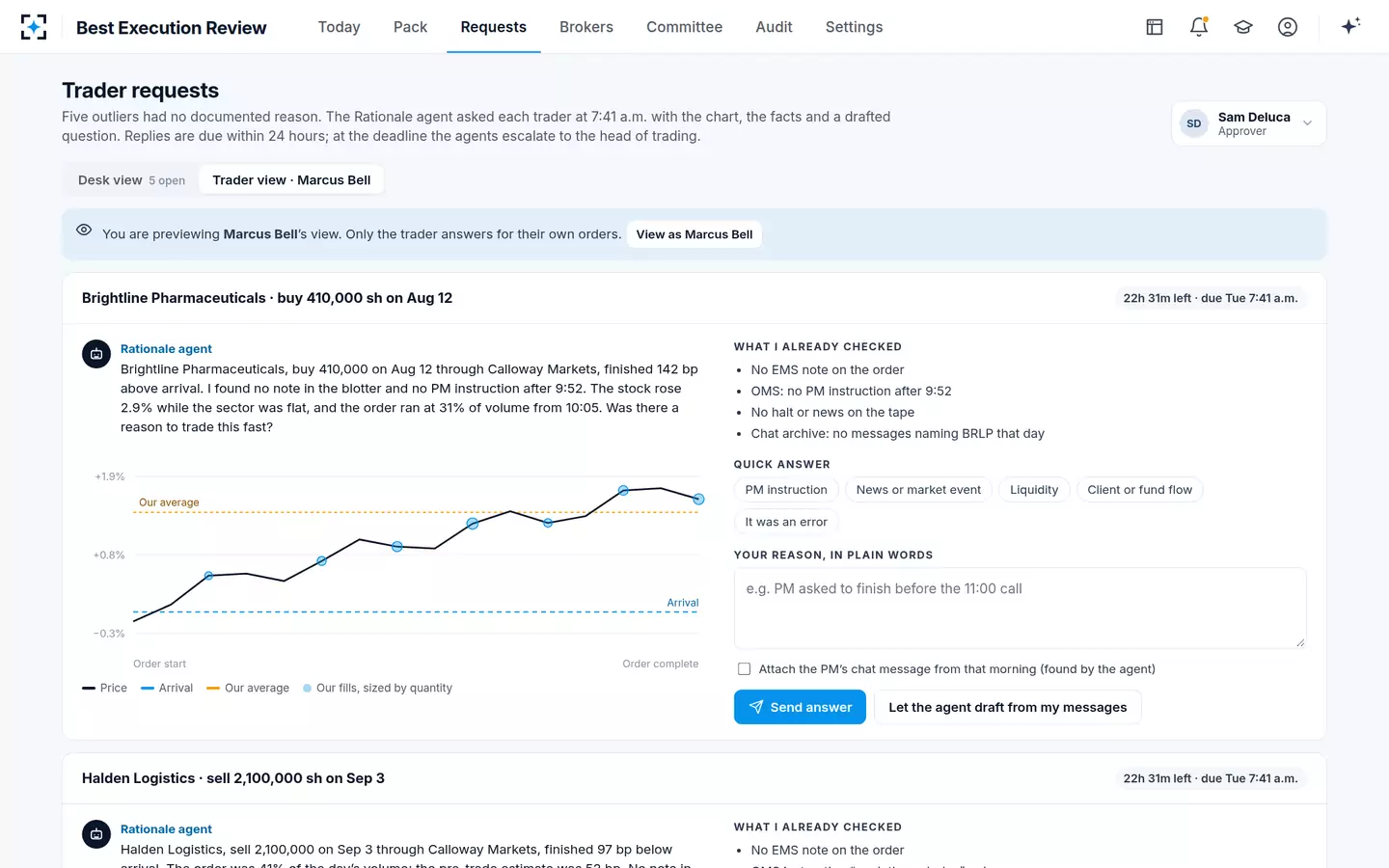The image size is (1389, 868).
Task: Pick the It was an error chip
Action: pos(786,522)
